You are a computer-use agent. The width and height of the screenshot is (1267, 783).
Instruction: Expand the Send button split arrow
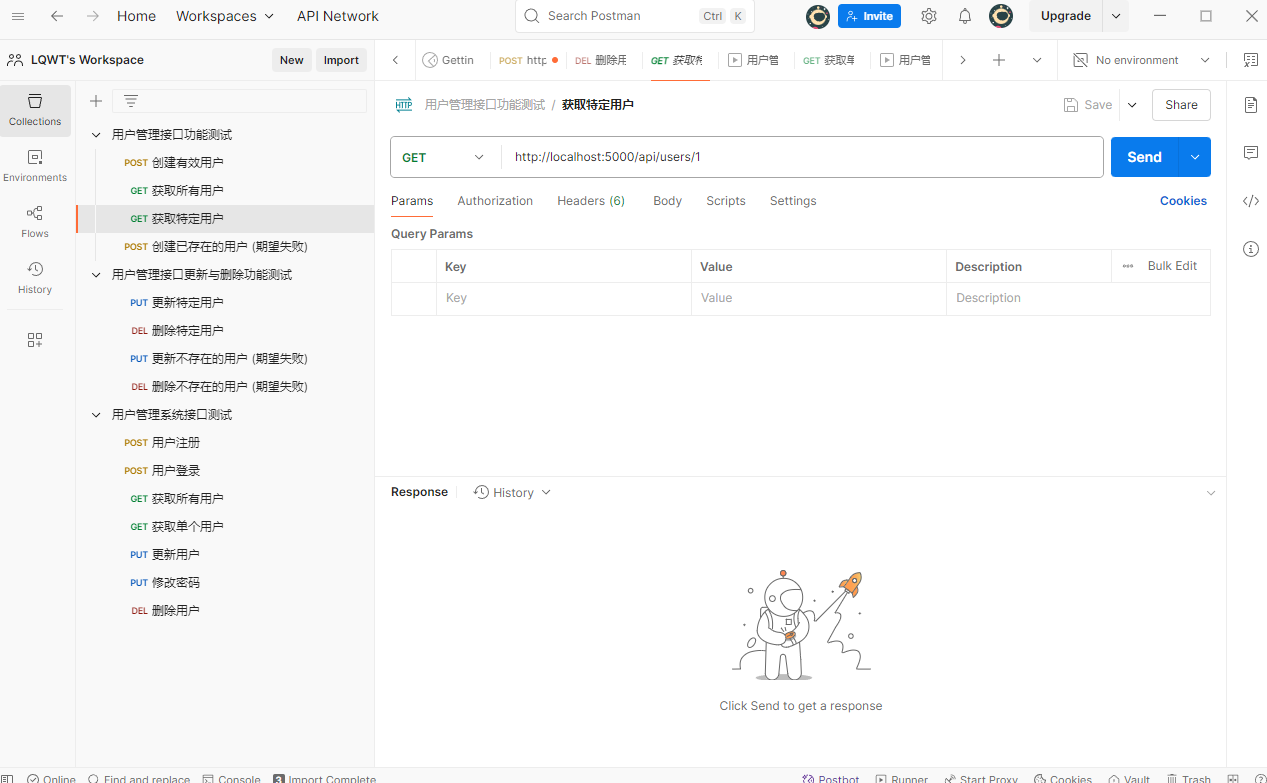click(x=1194, y=157)
